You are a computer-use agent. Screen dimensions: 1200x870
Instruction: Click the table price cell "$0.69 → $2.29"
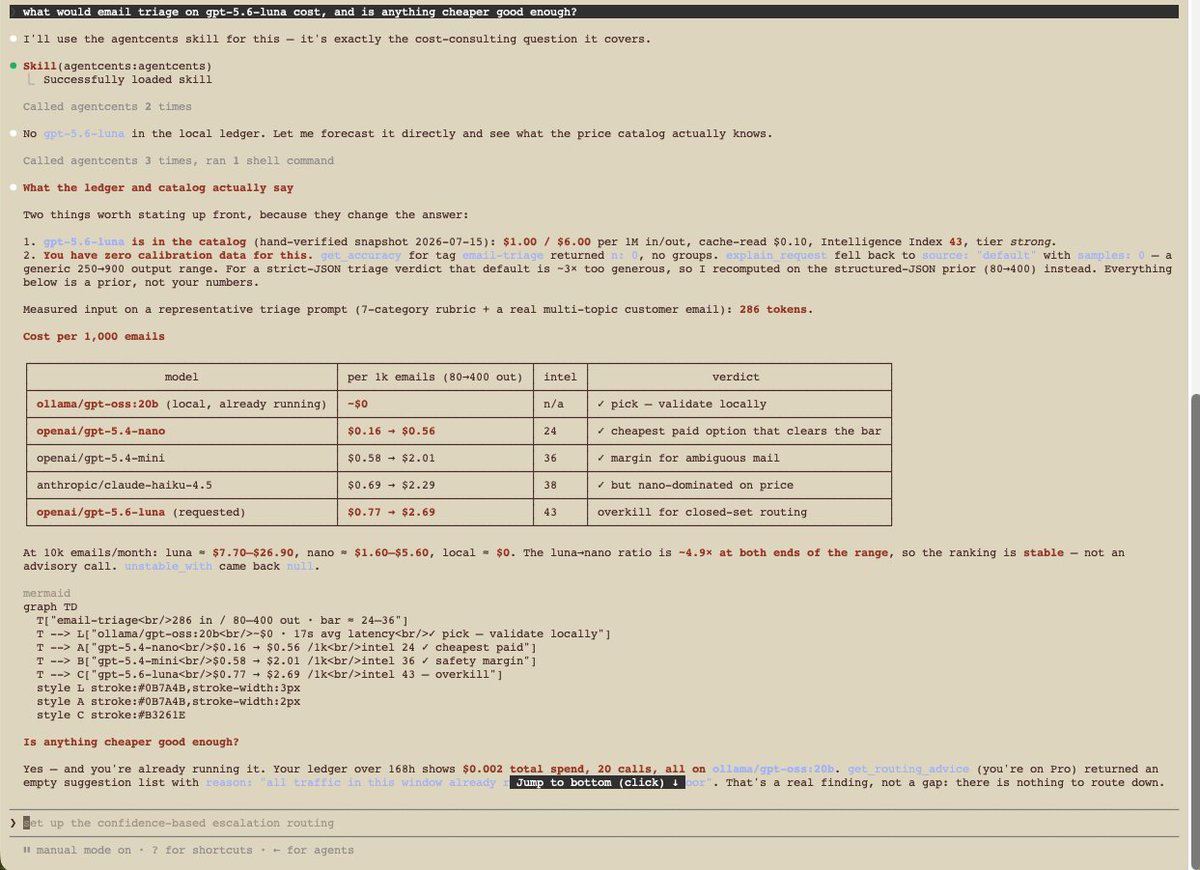[436, 485]
